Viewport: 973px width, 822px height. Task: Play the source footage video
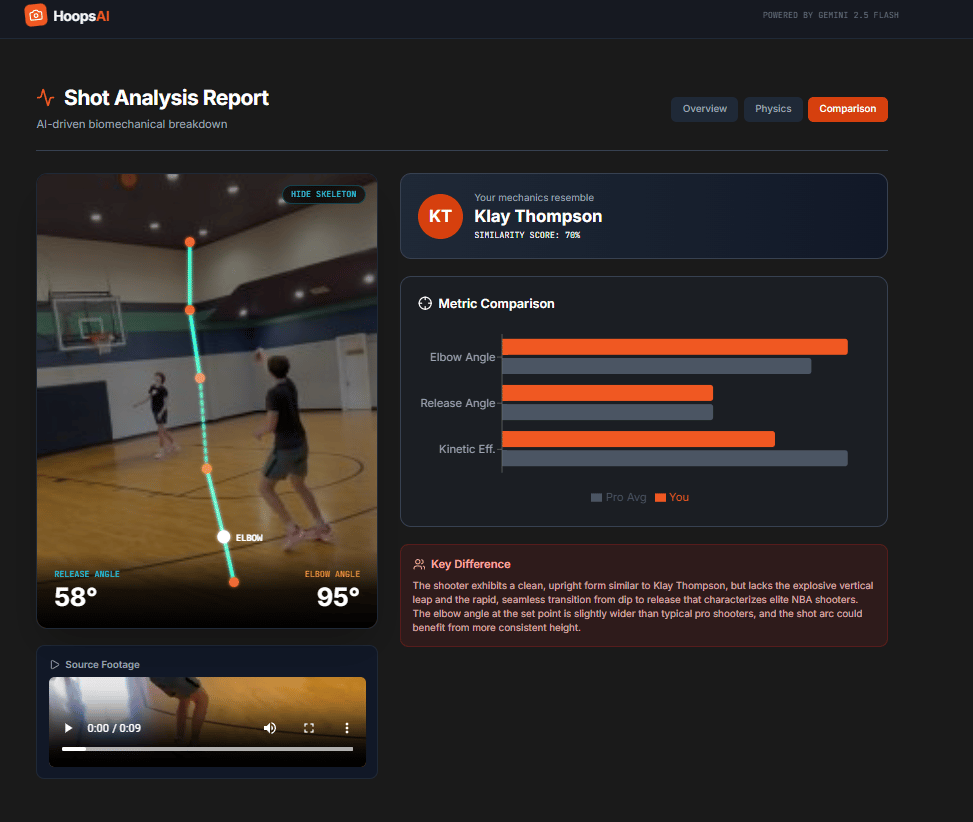[x=68, y=728]
